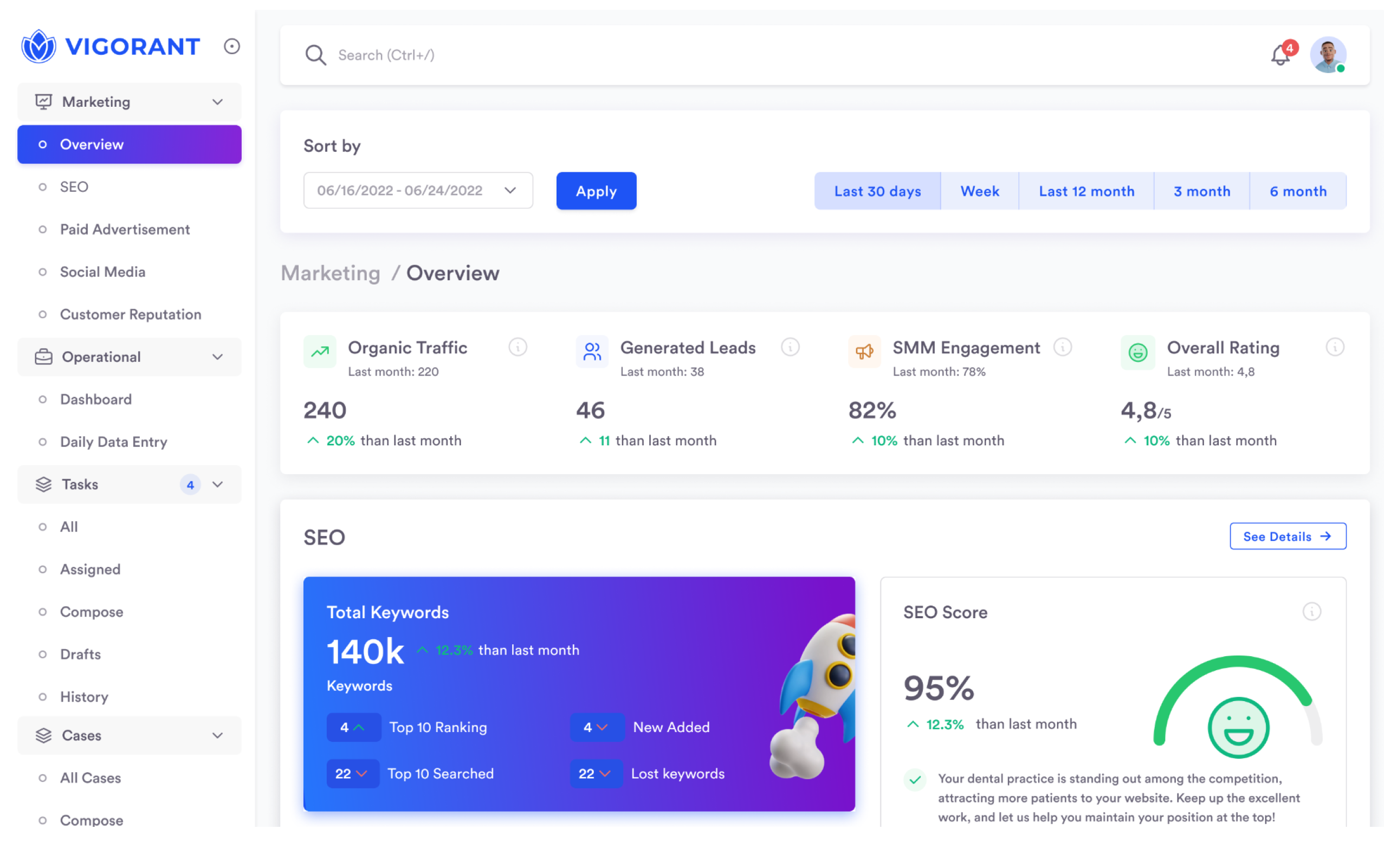The width and height of the screenshot is (1384, 868).
Task: Collapse the Marketing sidebar section
Action: pos(217,102)
